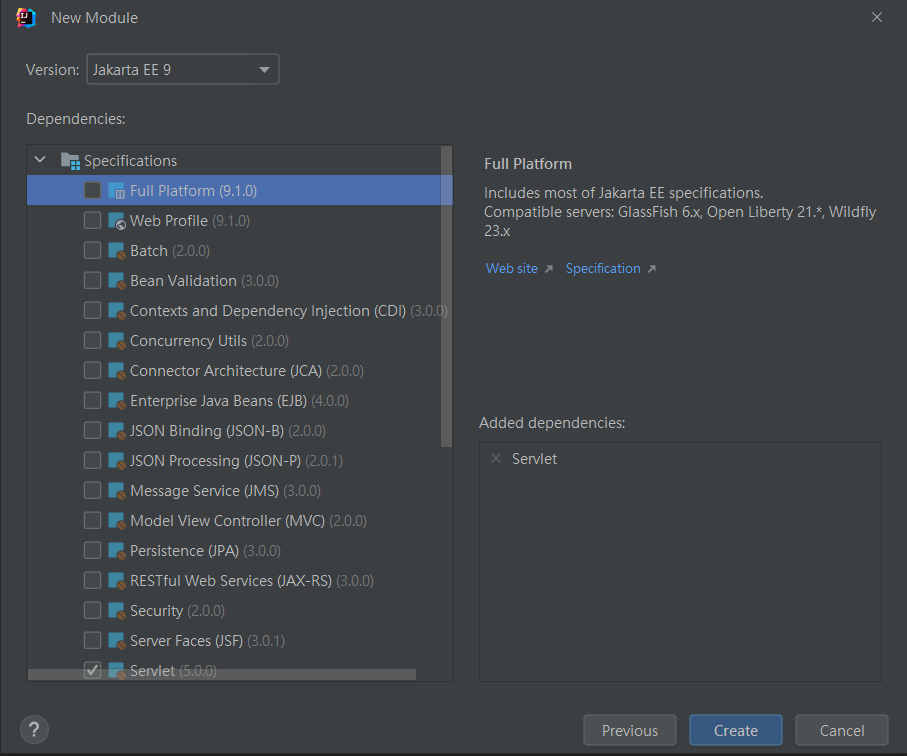Select the Persistence (JPA) (3.0.0) row
This screenshot has height=756, width=907.
pyautogui.click(x=239, y=551)
